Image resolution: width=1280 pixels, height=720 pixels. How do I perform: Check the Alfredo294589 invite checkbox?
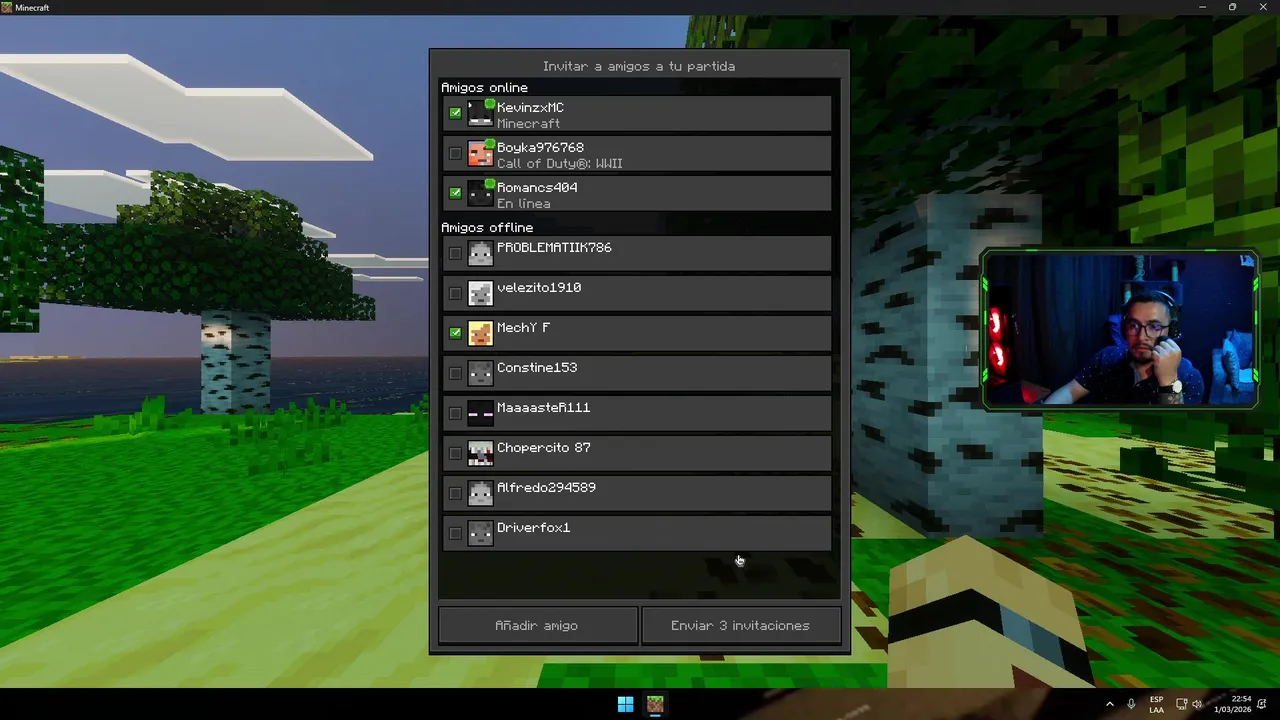click(x=456, y=493)
